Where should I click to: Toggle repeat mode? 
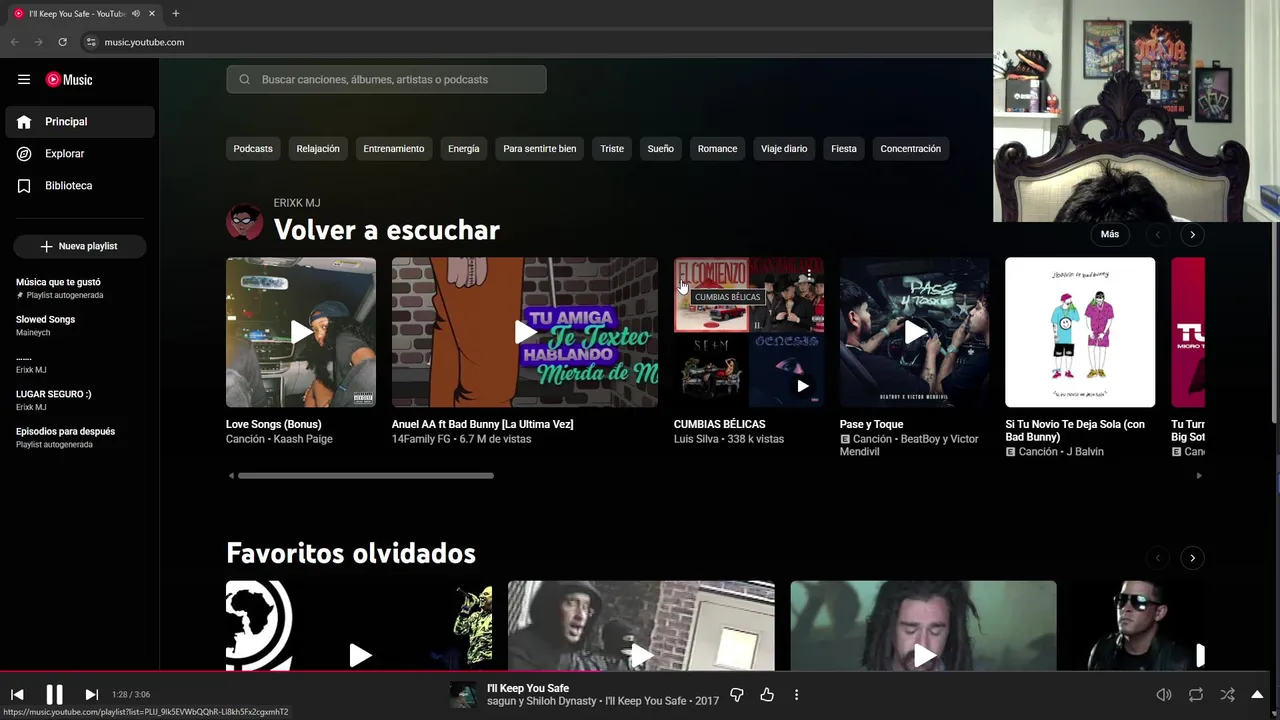tap(1196, 695)
